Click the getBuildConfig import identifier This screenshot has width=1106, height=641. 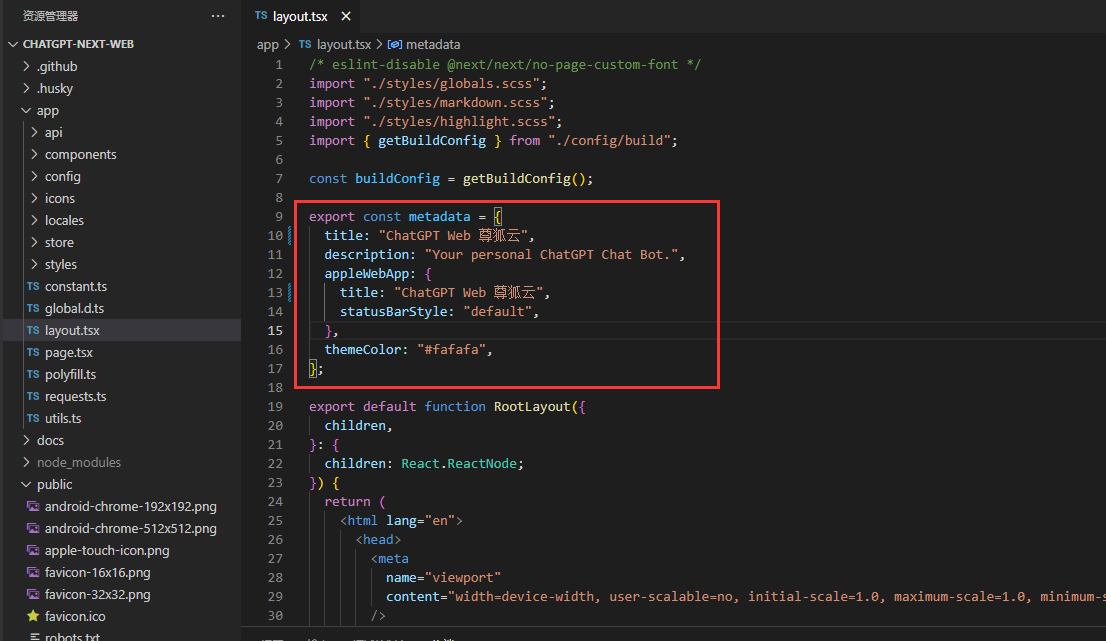click(x=432, y=140)
